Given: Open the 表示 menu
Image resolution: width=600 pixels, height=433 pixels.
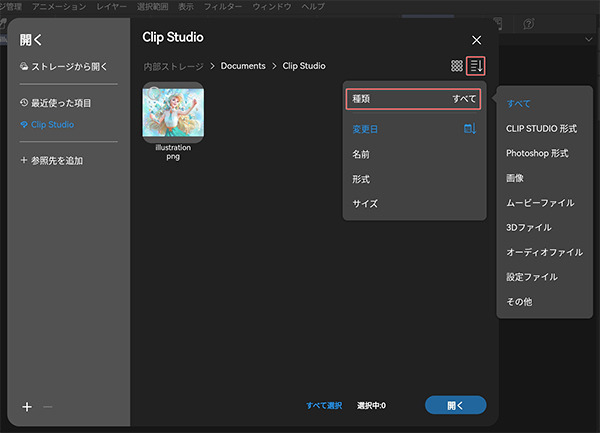Looking at the screenshot, I should [186, 7].
